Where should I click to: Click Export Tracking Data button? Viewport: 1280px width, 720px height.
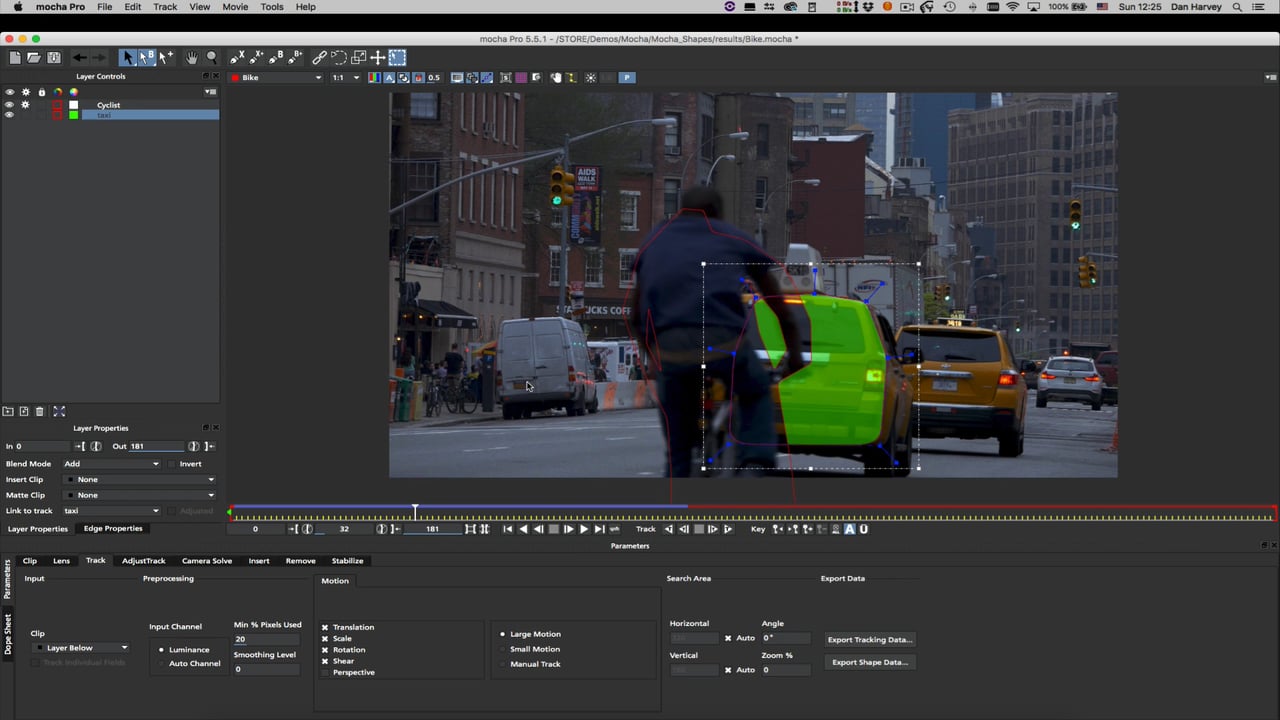pos(870,640)
